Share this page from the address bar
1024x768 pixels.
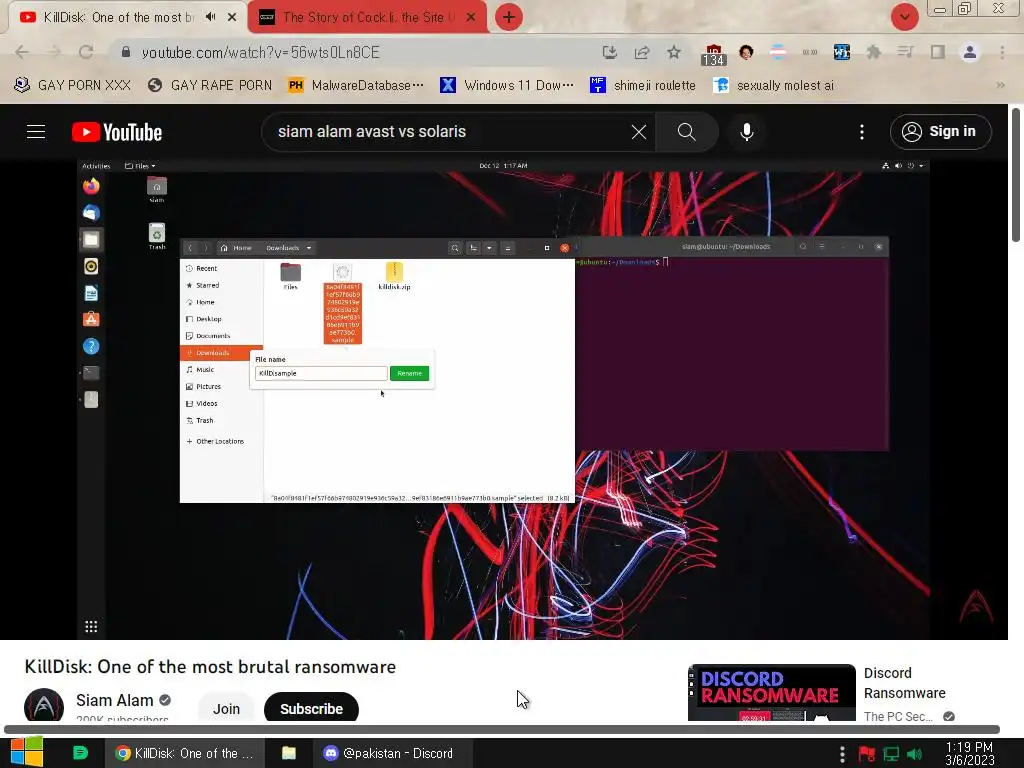coord(641,52)
